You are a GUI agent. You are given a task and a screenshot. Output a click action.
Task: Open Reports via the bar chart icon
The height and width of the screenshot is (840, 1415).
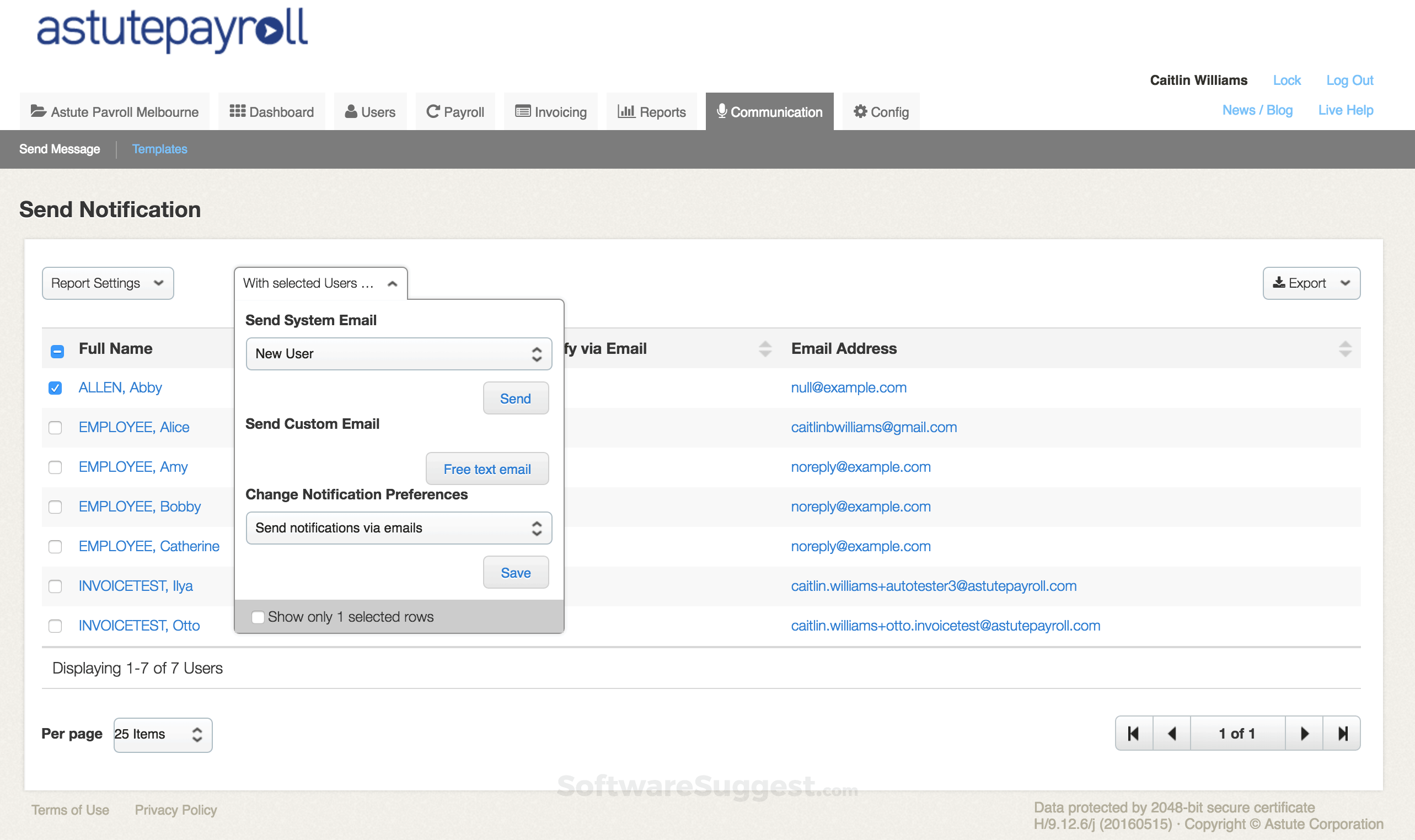[x=626, y=111]
